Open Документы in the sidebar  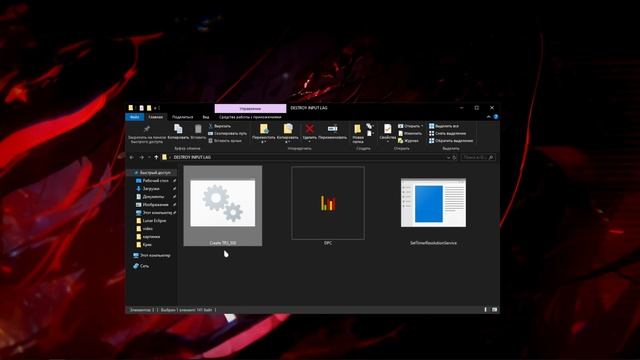pos(153,197)
